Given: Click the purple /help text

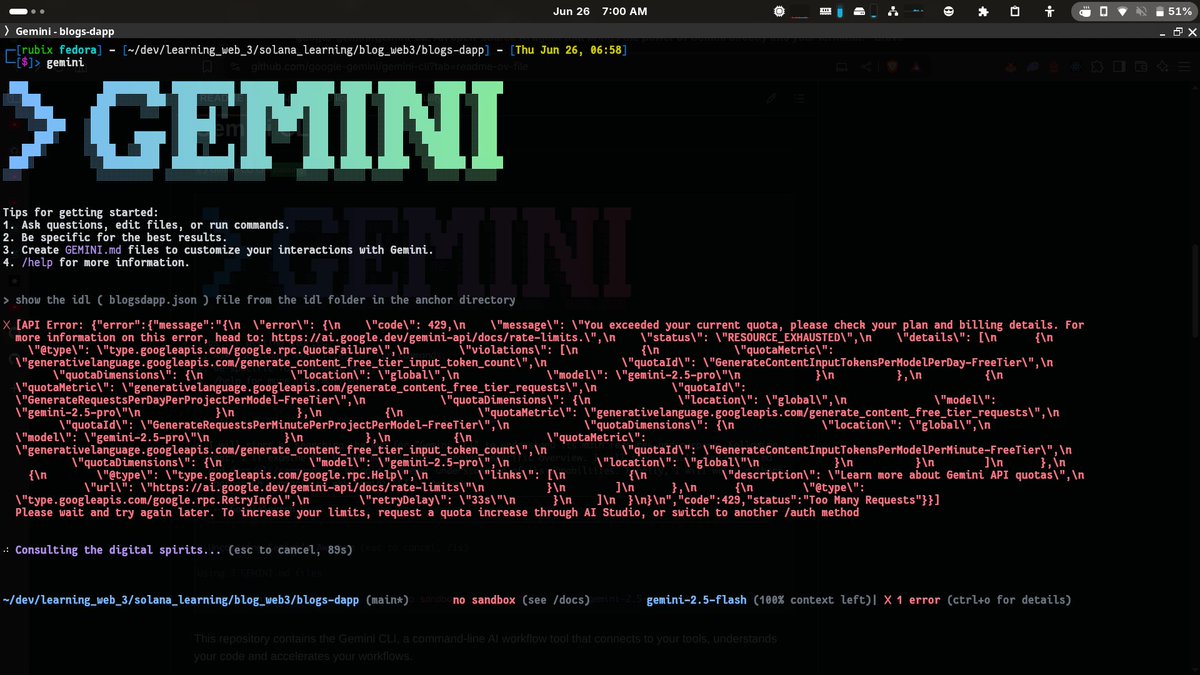Looking at the screenshot, I should pyautogui.click(x=36, y=263).
